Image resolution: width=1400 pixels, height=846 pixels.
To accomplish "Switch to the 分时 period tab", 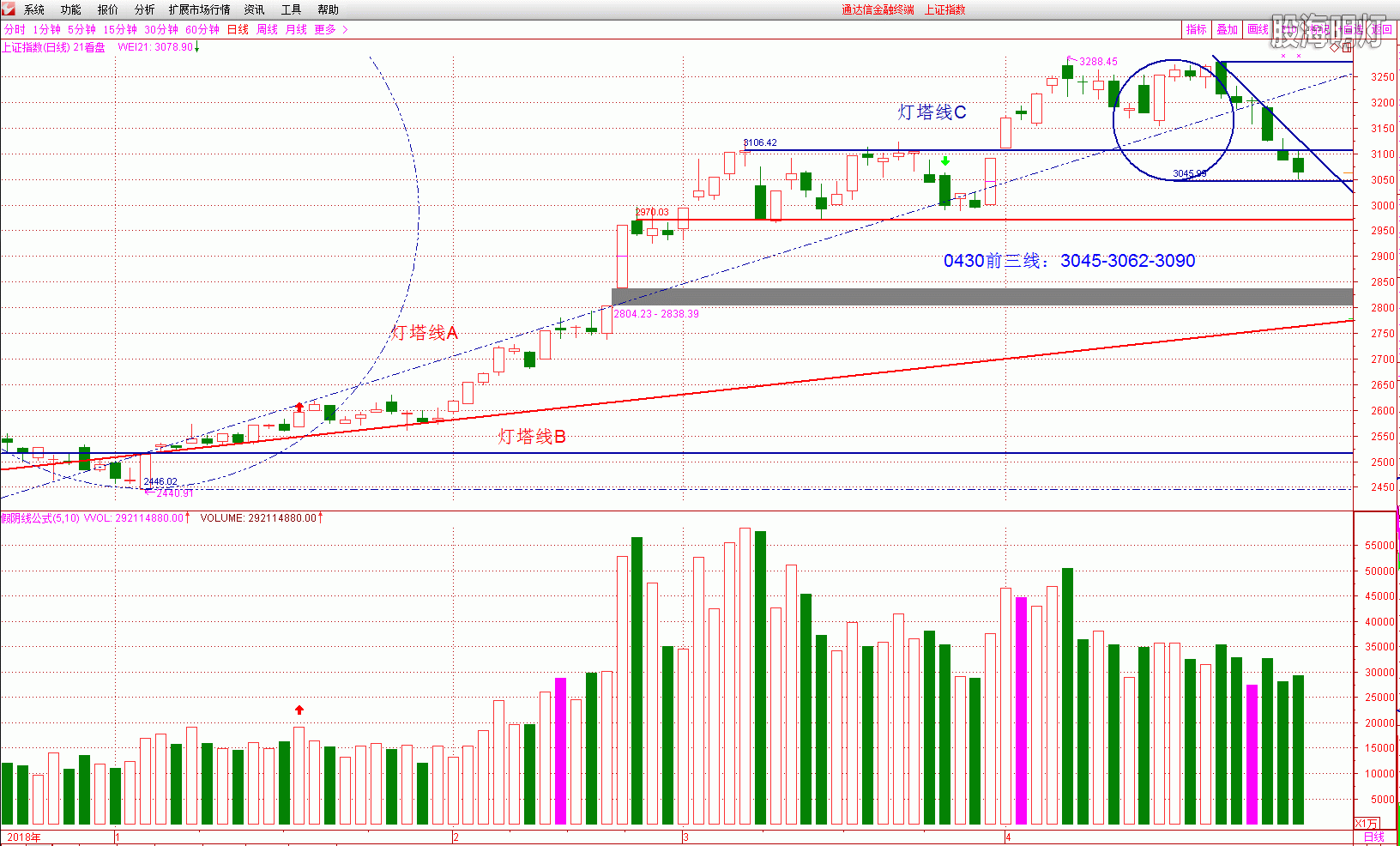I will 15,29.
